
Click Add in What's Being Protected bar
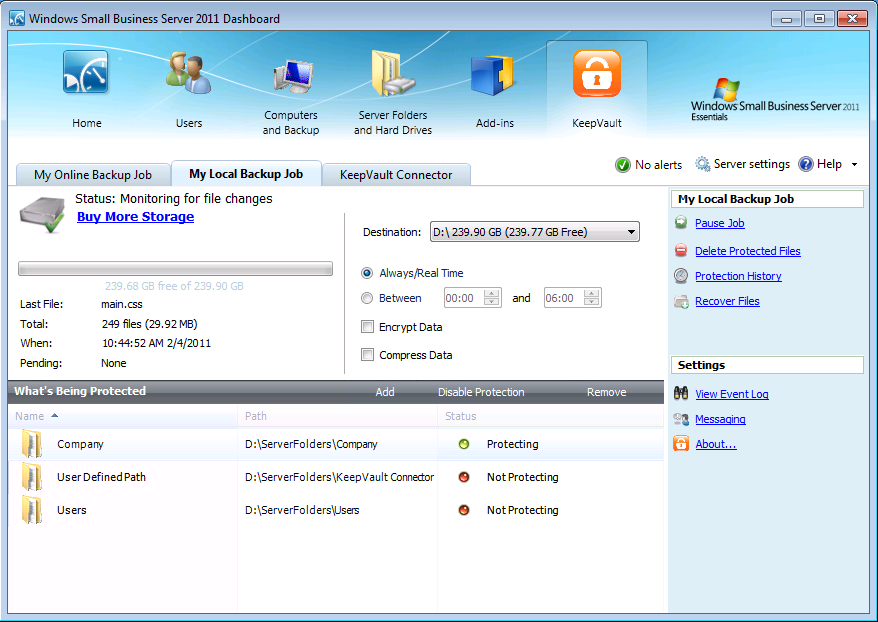coord(385,392)
